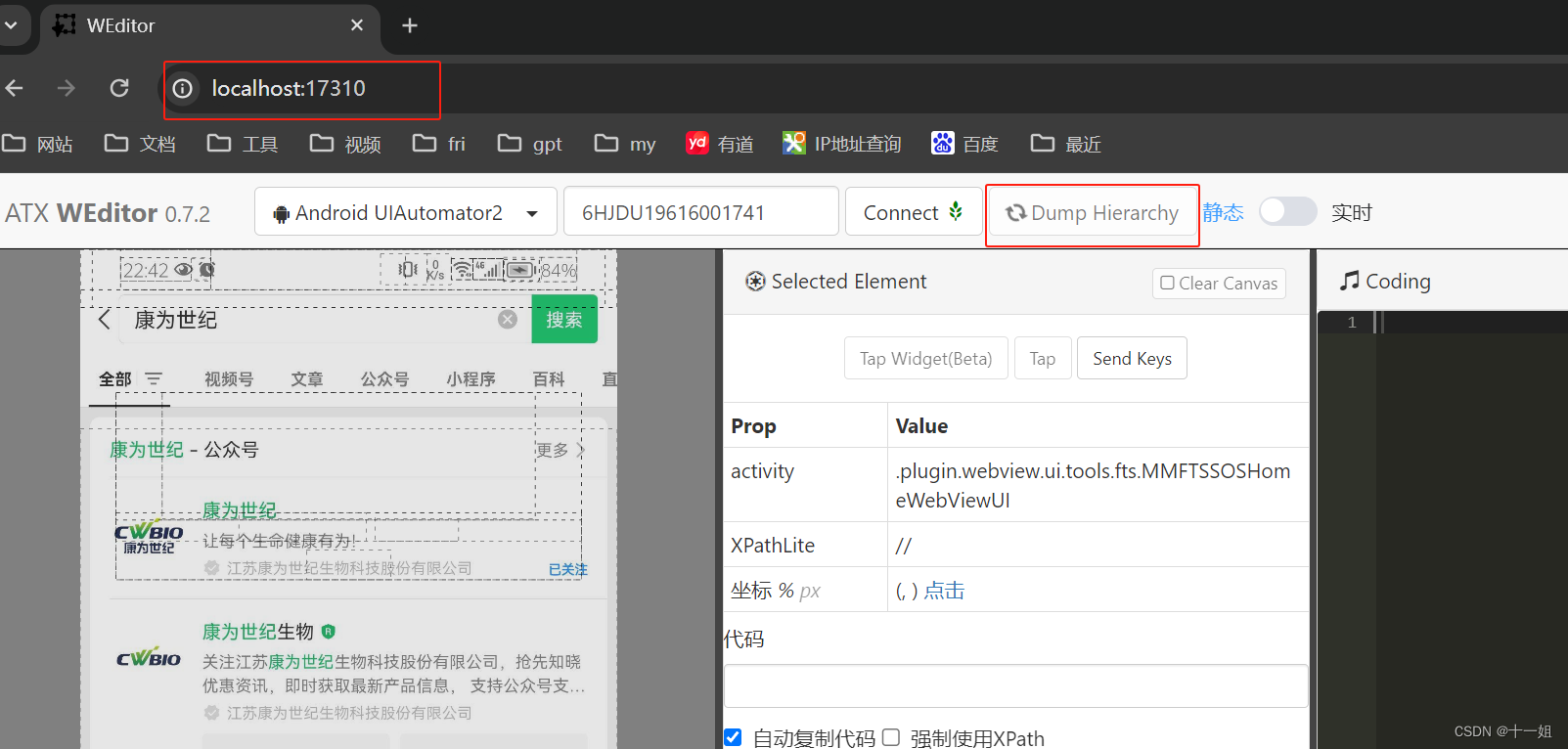Open the 网站 bookmark folder

tap(38, 144)
